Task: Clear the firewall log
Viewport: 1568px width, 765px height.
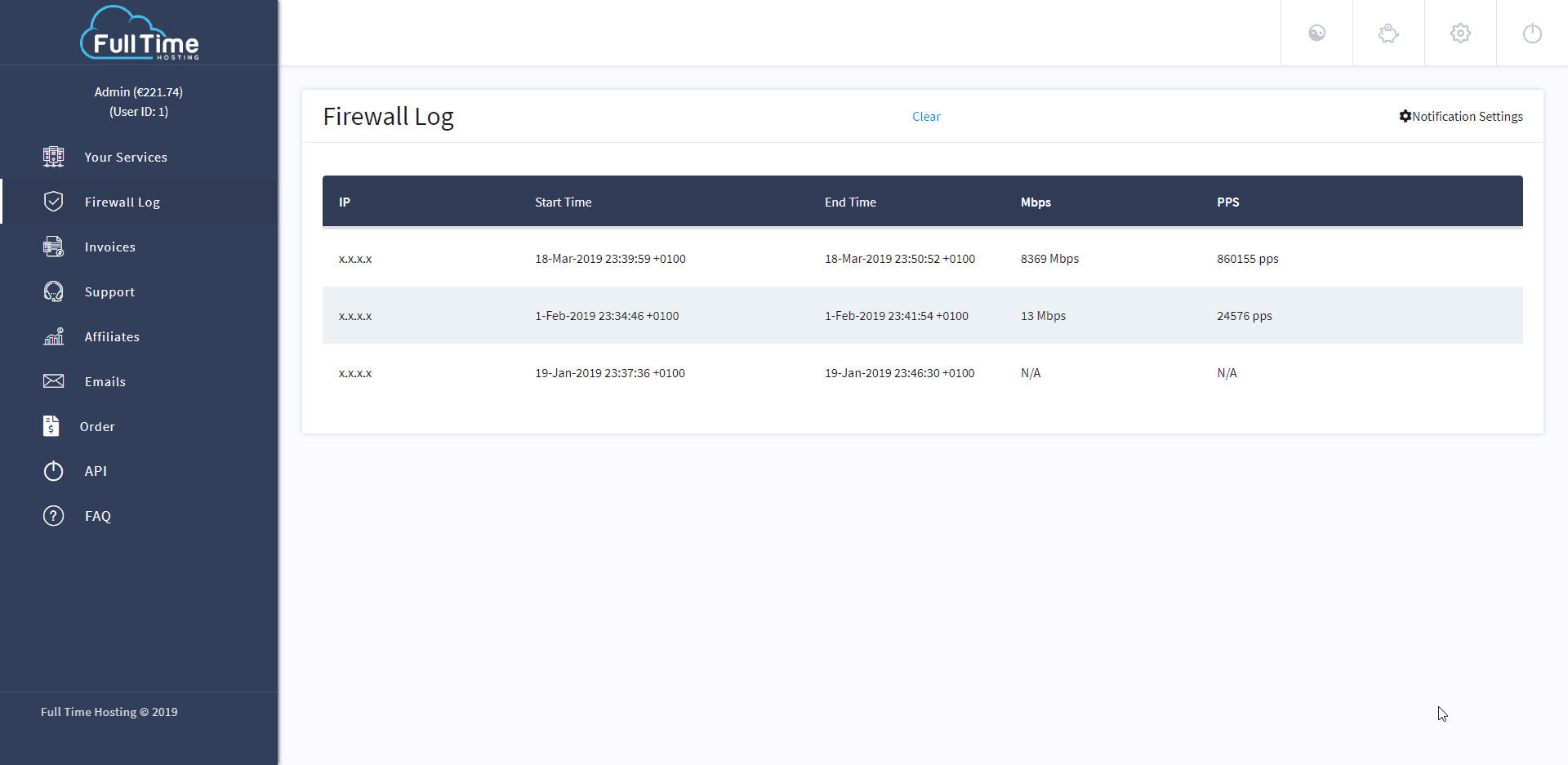Action: click(926, 116)
